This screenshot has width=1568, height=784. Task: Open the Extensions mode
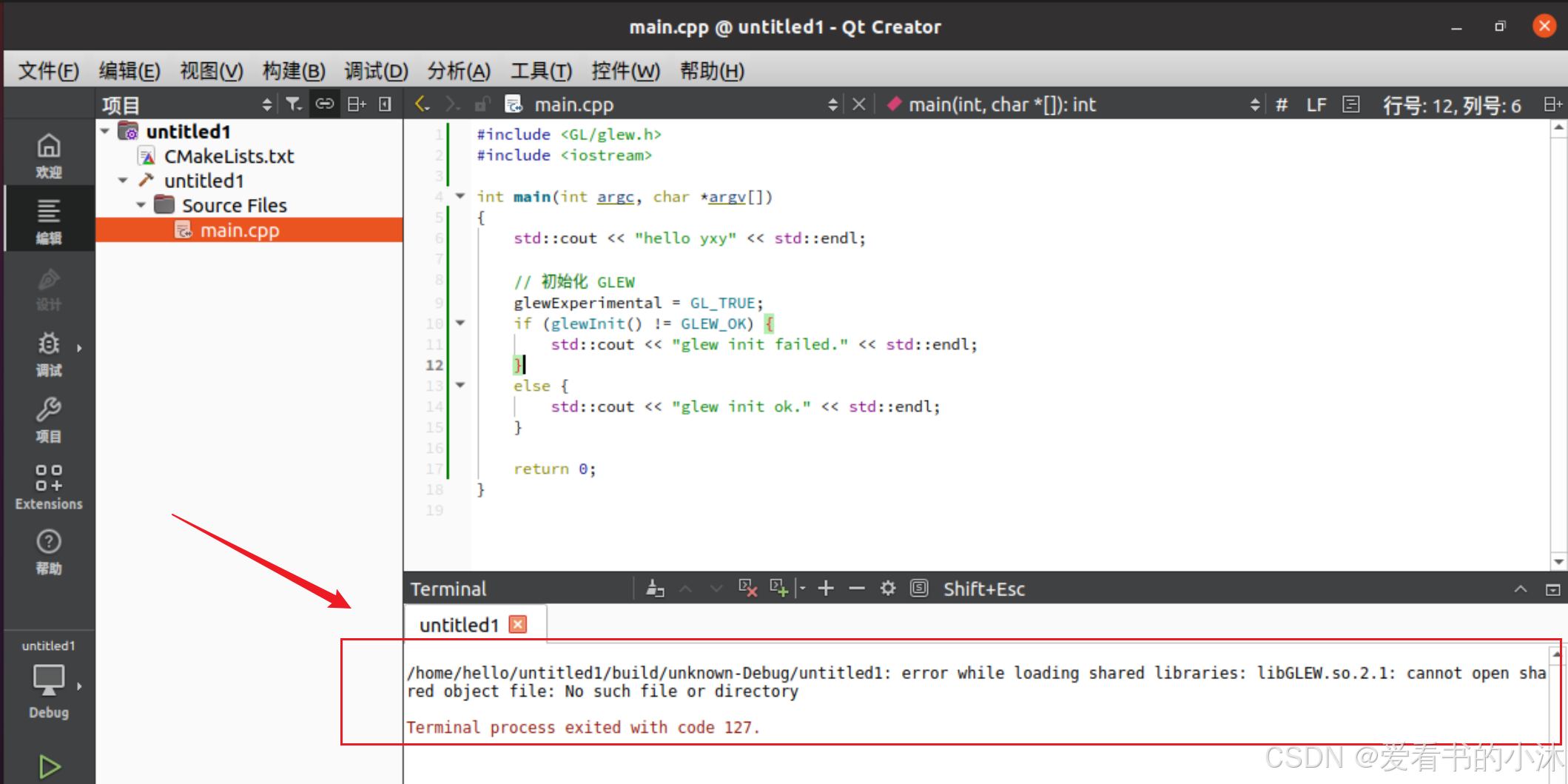(x=49, y=486)
